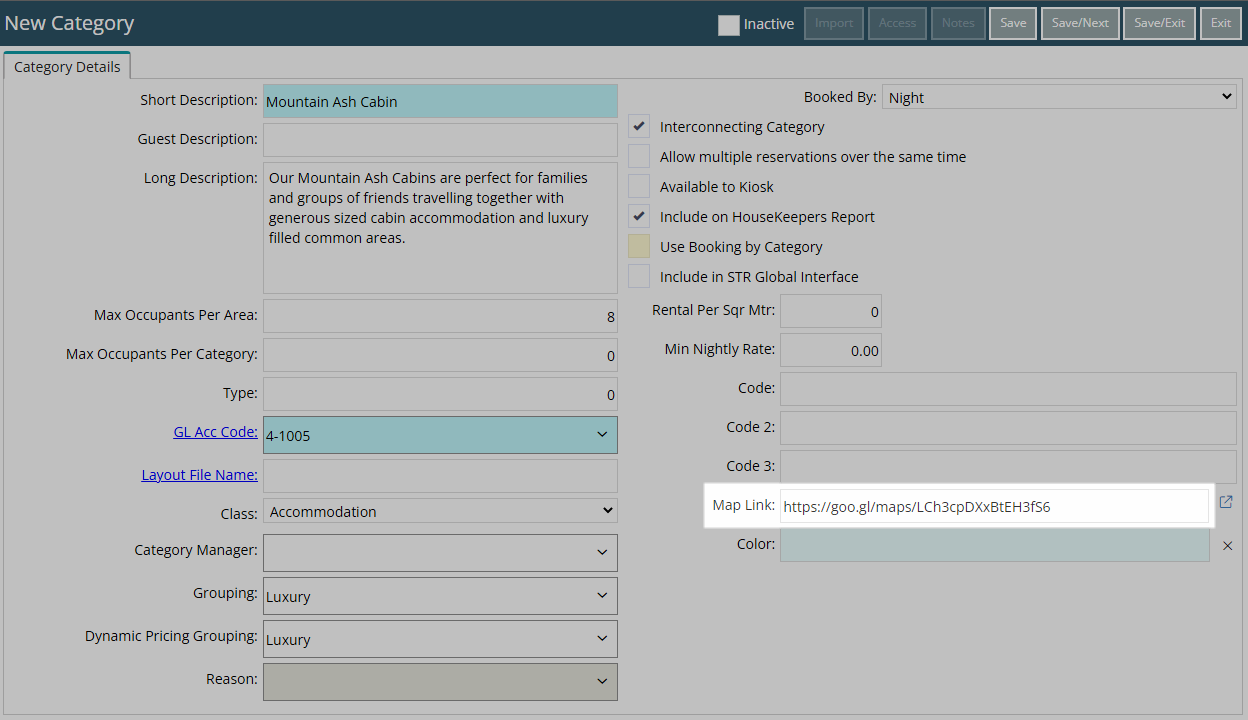Click the Rental Per Sqr Mtr field
The image size is (1248, 720).
click(831, 311)
